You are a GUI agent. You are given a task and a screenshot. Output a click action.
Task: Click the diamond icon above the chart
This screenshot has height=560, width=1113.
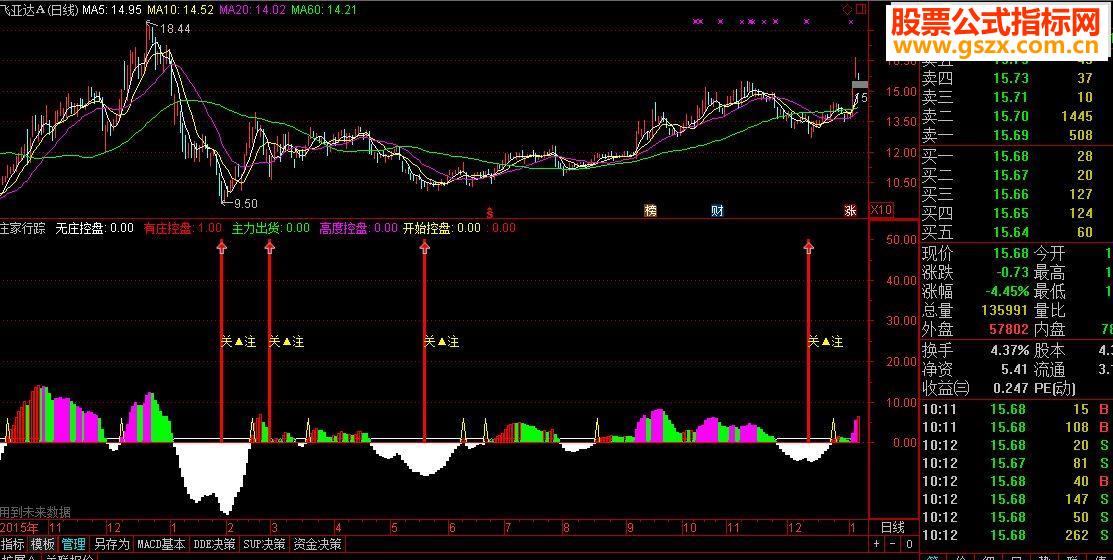coord(846,9)
